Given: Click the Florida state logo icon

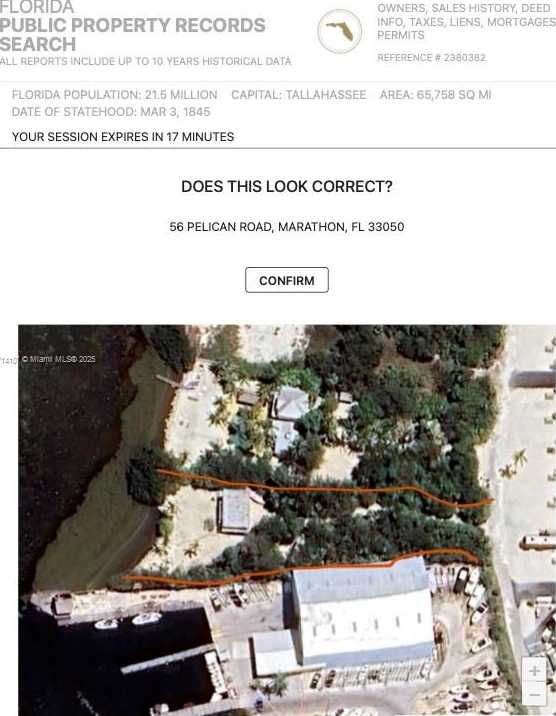Looking at the screenshot, I should 340,31.
